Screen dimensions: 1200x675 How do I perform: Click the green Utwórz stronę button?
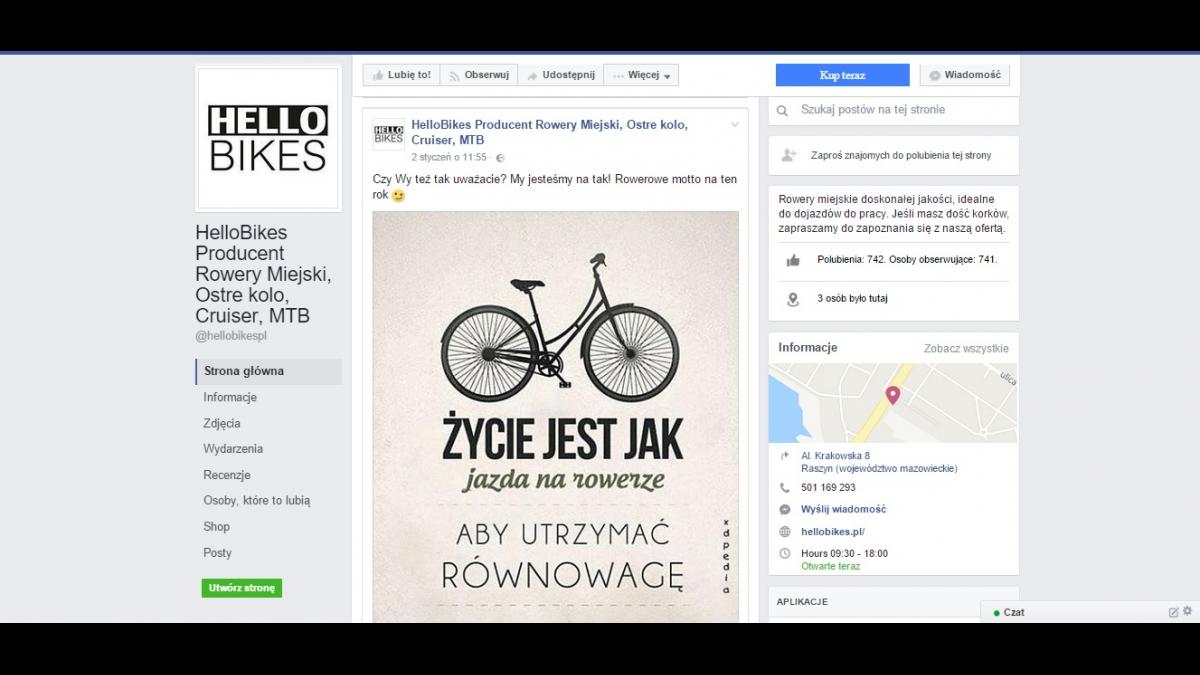[x=241, y=588]
